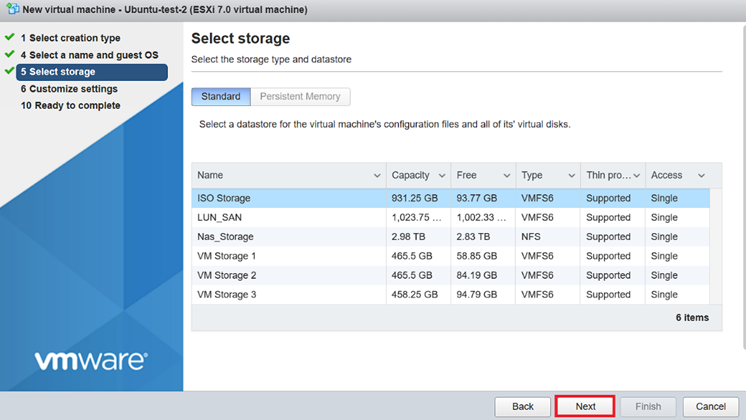746x420 pixels.
Task: Cancel the new virtual machine wizard
Action: coord(710,406)
